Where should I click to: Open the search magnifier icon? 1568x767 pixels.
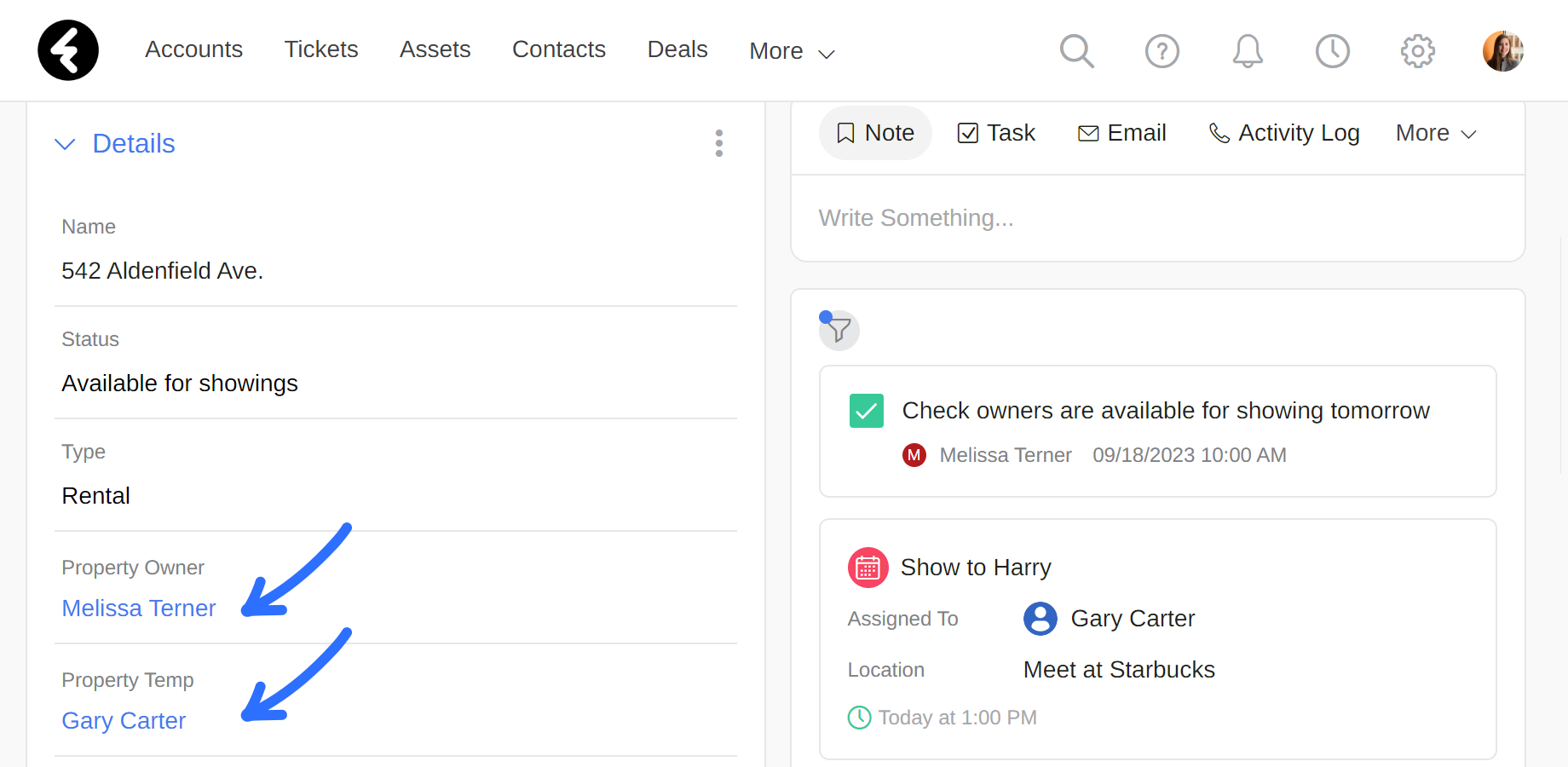[1077, 51]
